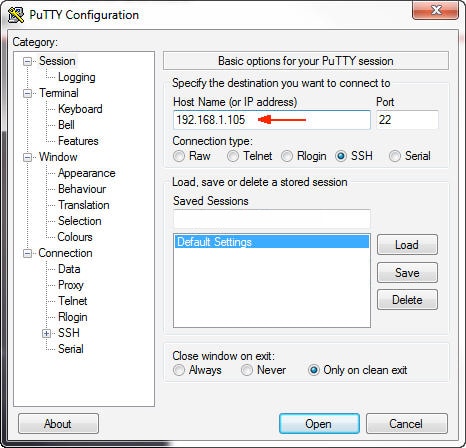
Task: Click the Host Name input field
Action: (272, 120)
